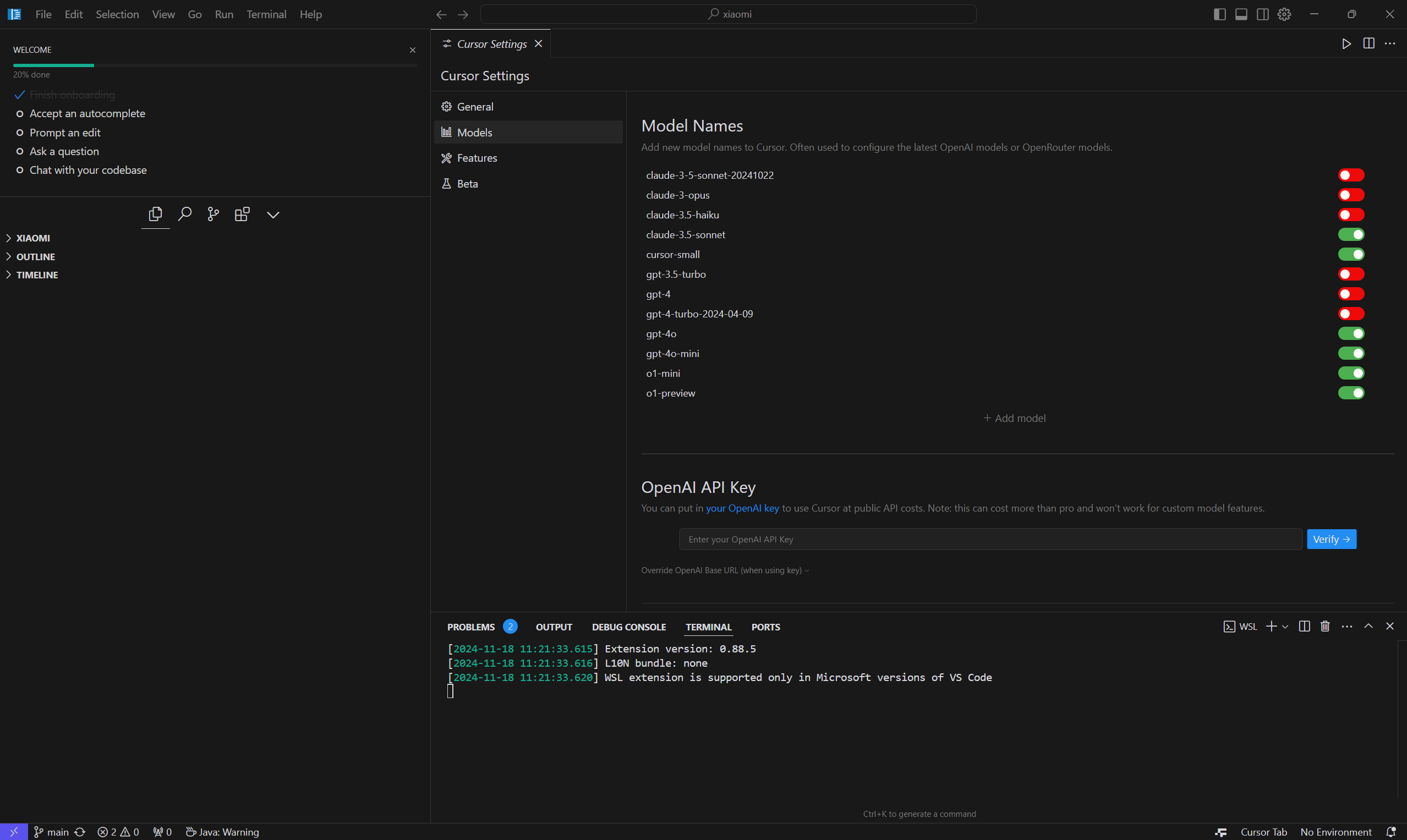Open the 'your OpenAI key' link
The height and width of the screenshot is (840, 1407).
point(742,508)
